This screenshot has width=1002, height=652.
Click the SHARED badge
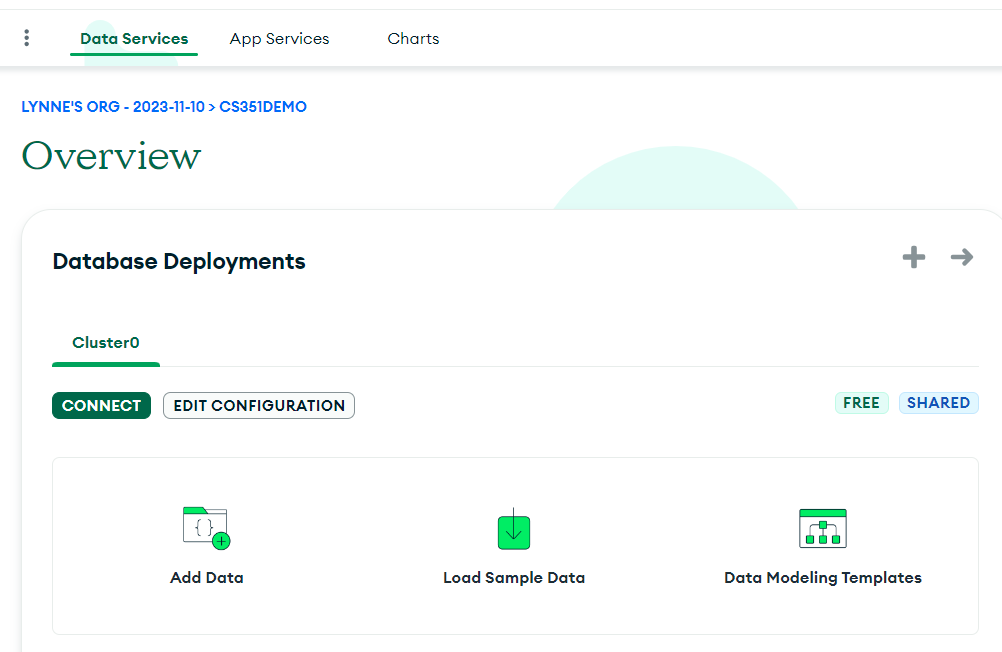click(938, 403)
